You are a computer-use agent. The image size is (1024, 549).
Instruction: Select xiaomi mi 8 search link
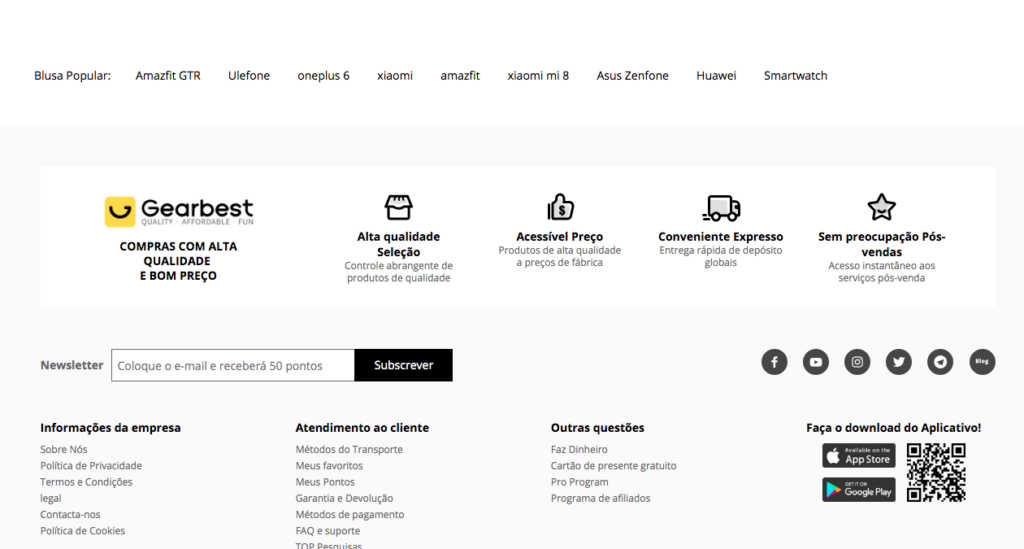538,76
